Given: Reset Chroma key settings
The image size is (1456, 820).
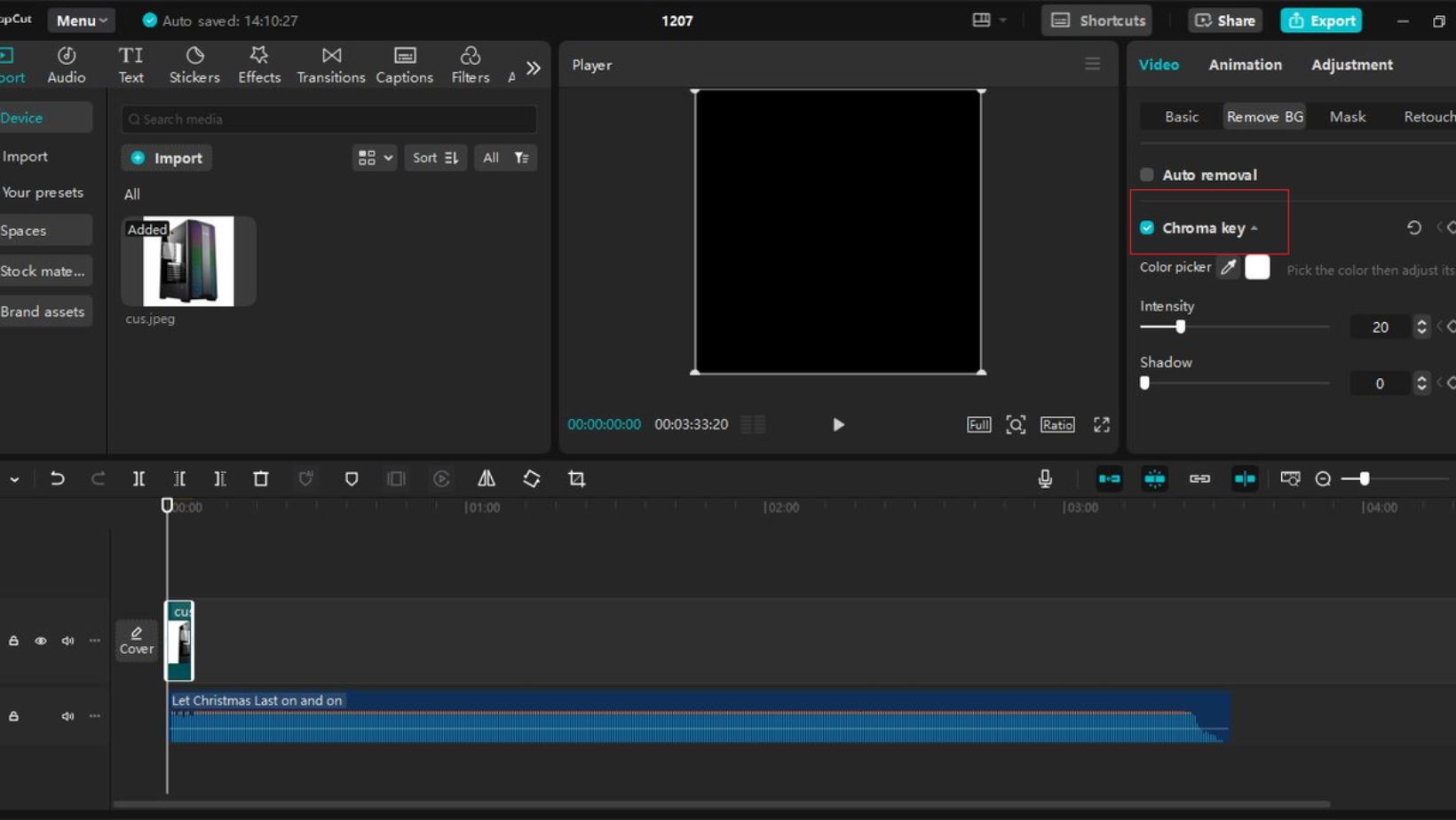Looking at the screenshot, I should coord(1414,228).
